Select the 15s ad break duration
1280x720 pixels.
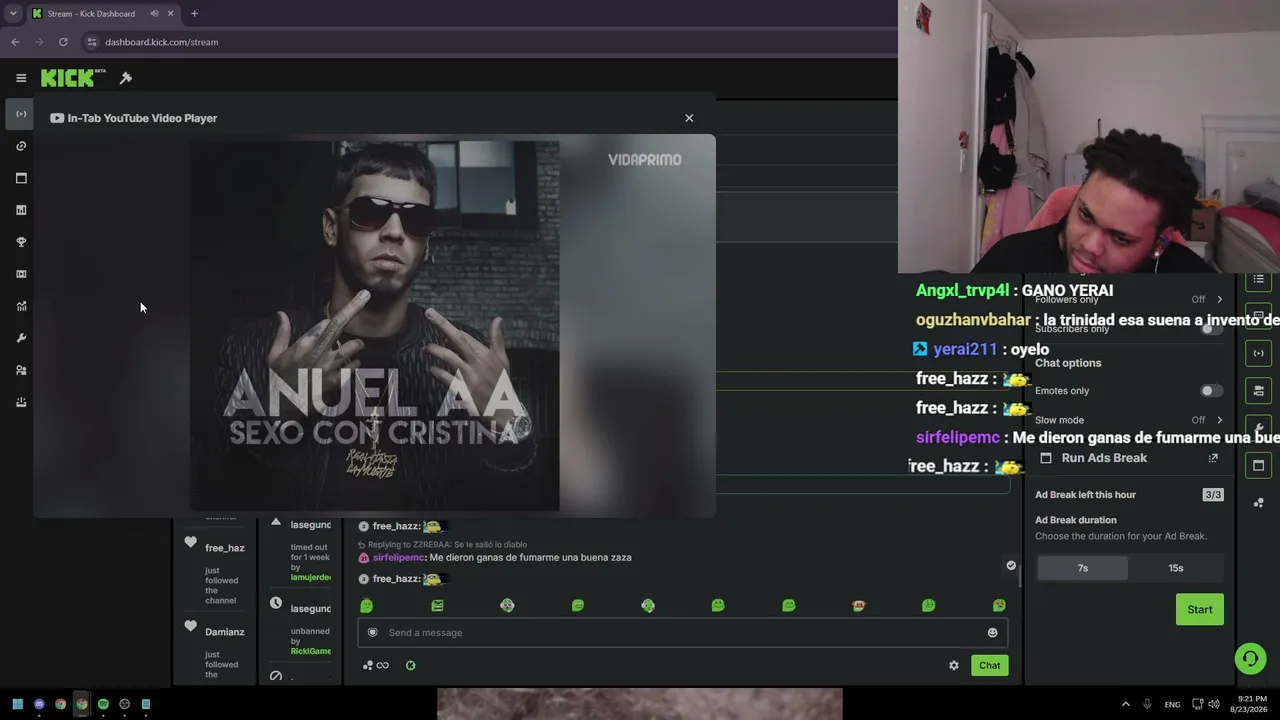pos(1176,568)
